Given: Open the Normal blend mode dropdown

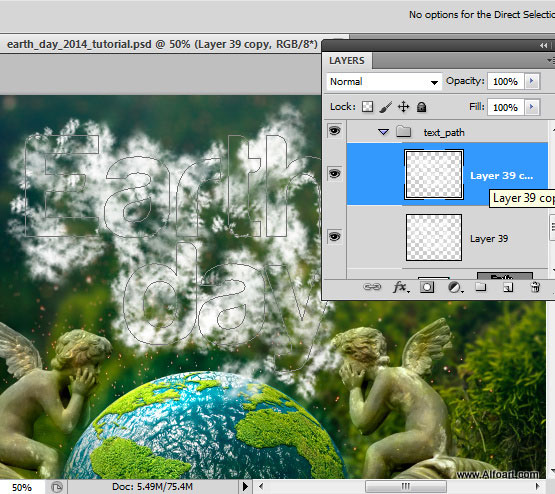Looking at the screenshot, I should click(384, 82).
